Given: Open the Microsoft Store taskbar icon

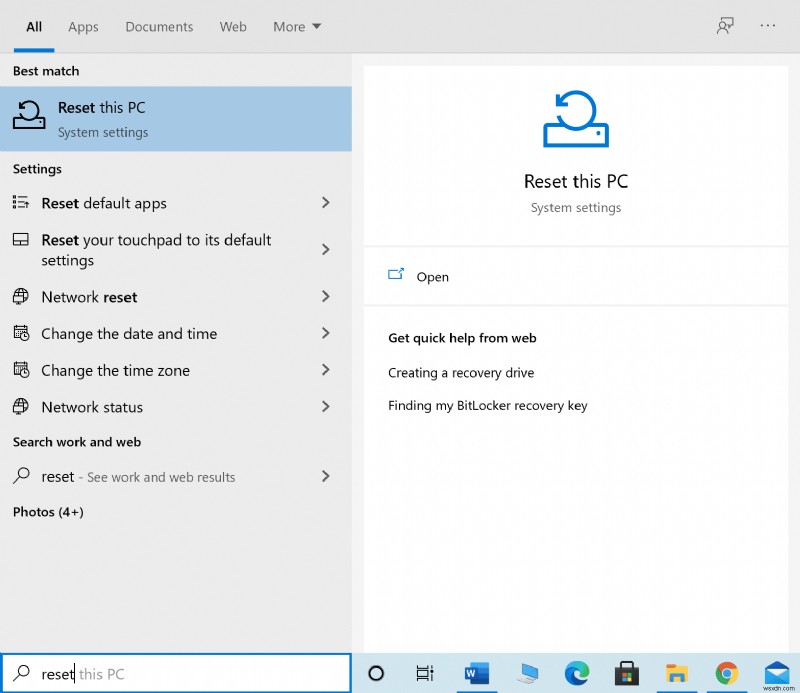Looking at the screenshot, I should pyautogui.click(x=628, y=673).
